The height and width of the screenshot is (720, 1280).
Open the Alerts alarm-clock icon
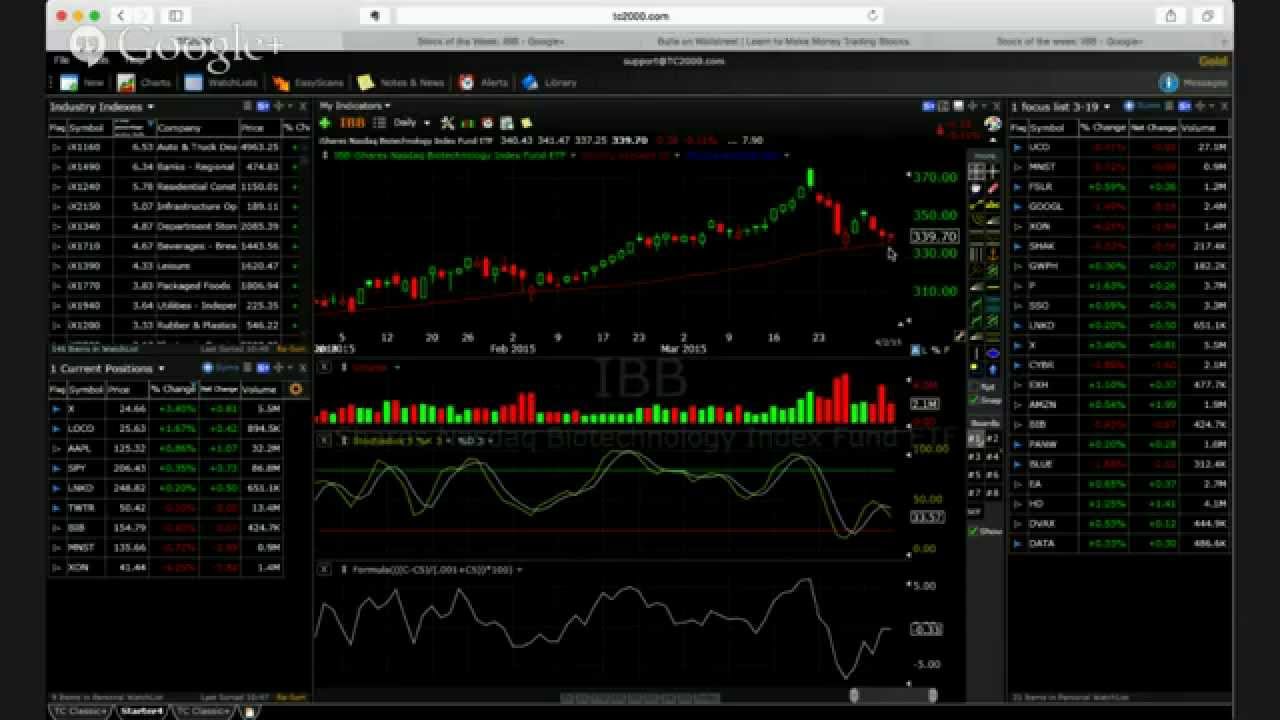pyautogui.click(x=467, y=83)
